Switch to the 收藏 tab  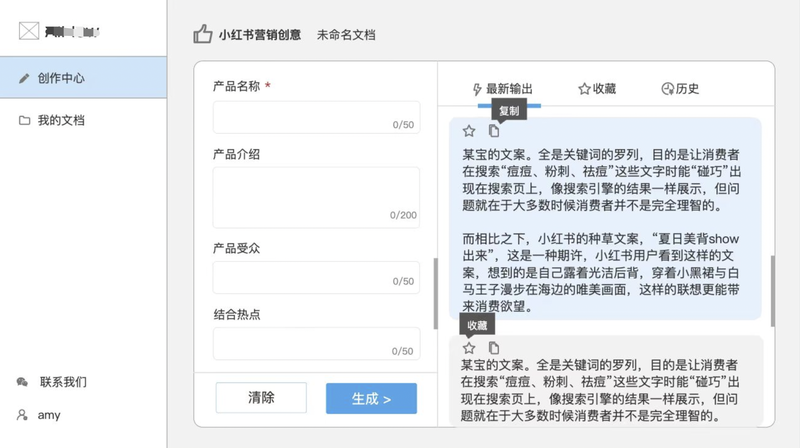(597, 89)
